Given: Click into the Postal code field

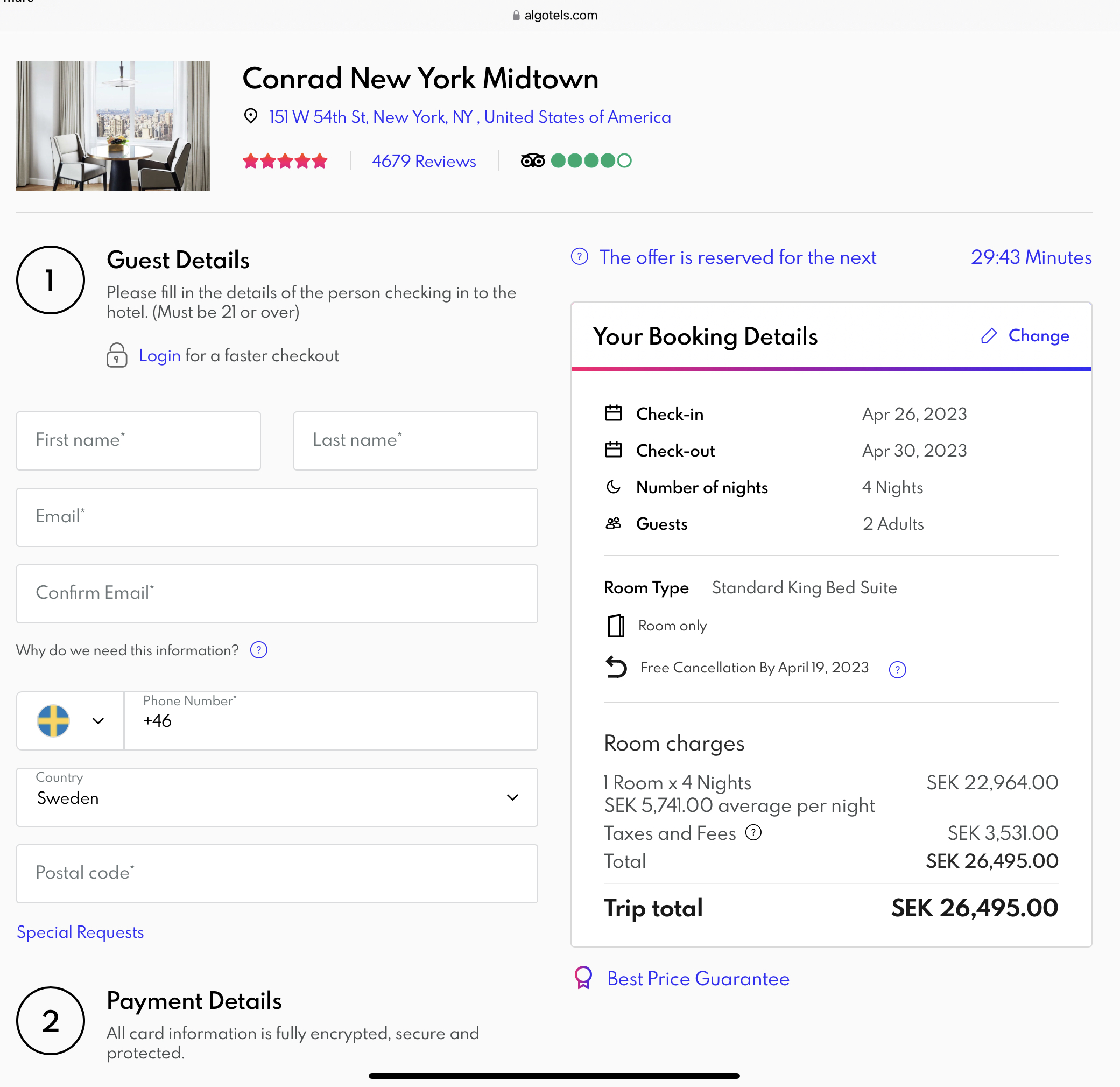Looking at the screenshot, I should coord(277,873).
